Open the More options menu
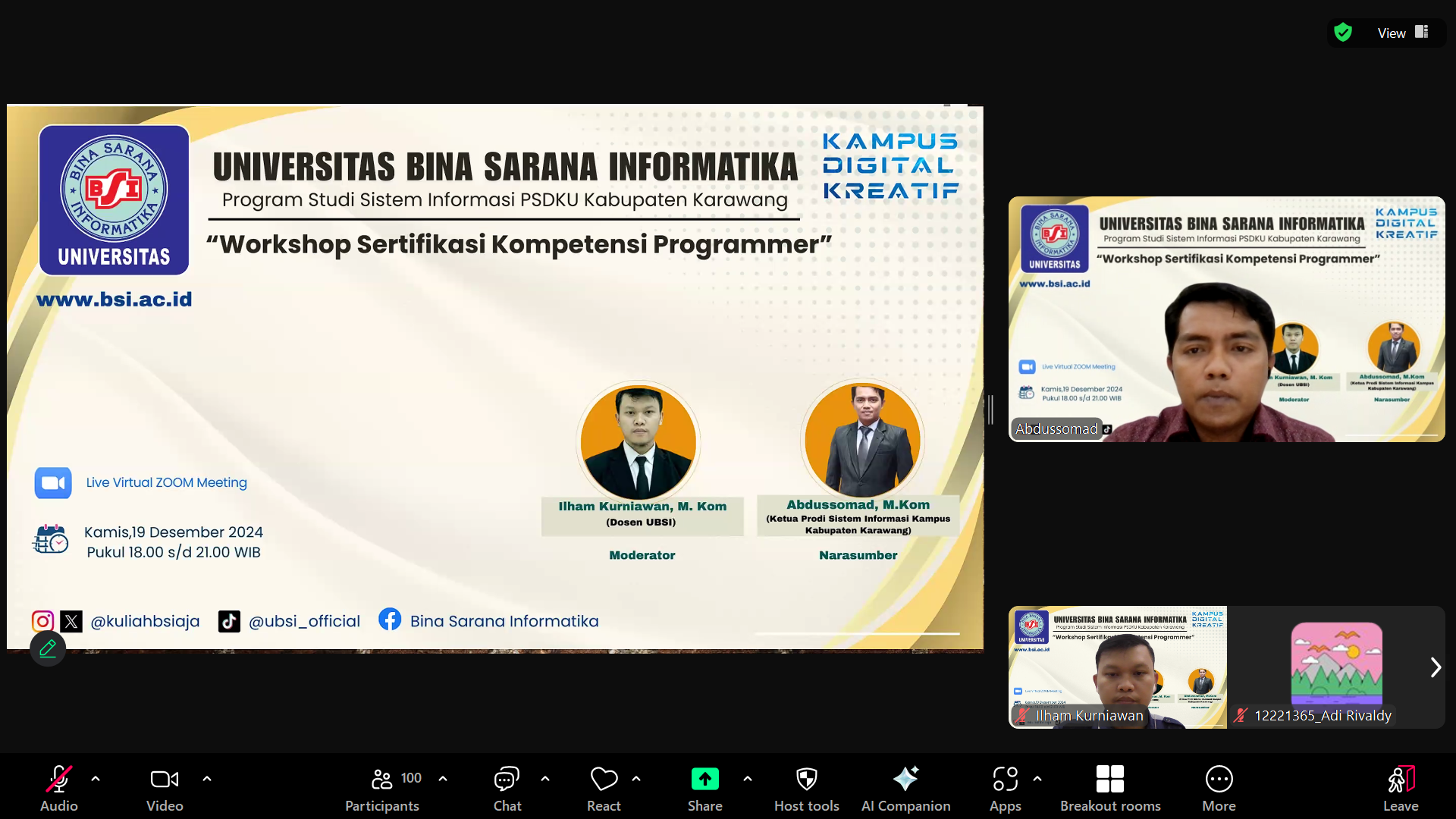The width and height of the screenshot is (1456, 819). click(1219, 780)
